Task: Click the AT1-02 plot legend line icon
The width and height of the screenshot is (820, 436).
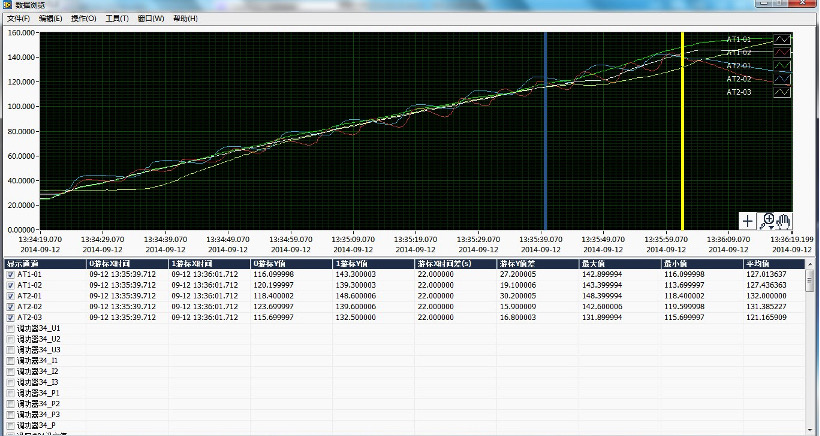Action: pyautogui.click(x=783, y=53)
